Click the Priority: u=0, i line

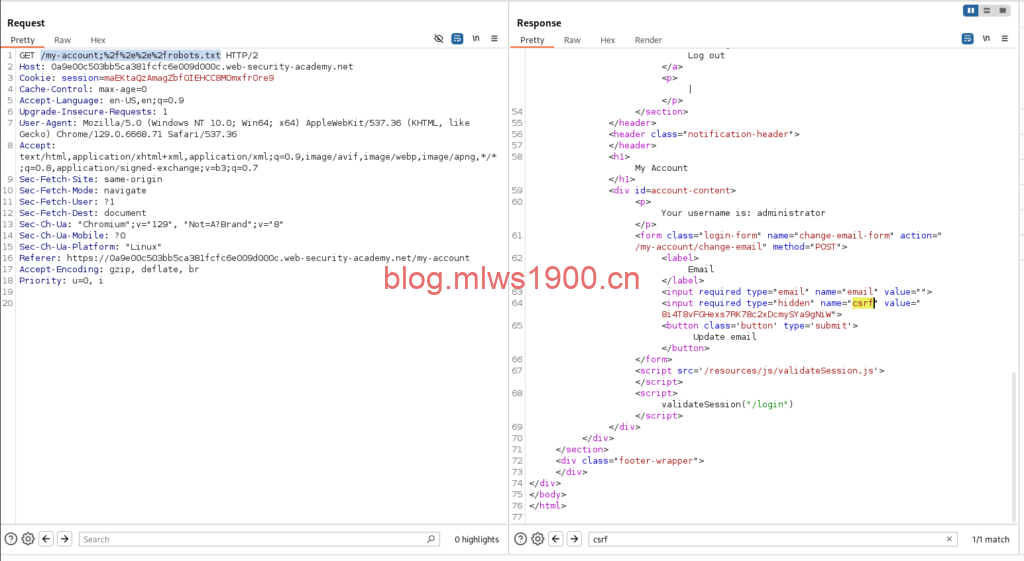pos(61,280)
